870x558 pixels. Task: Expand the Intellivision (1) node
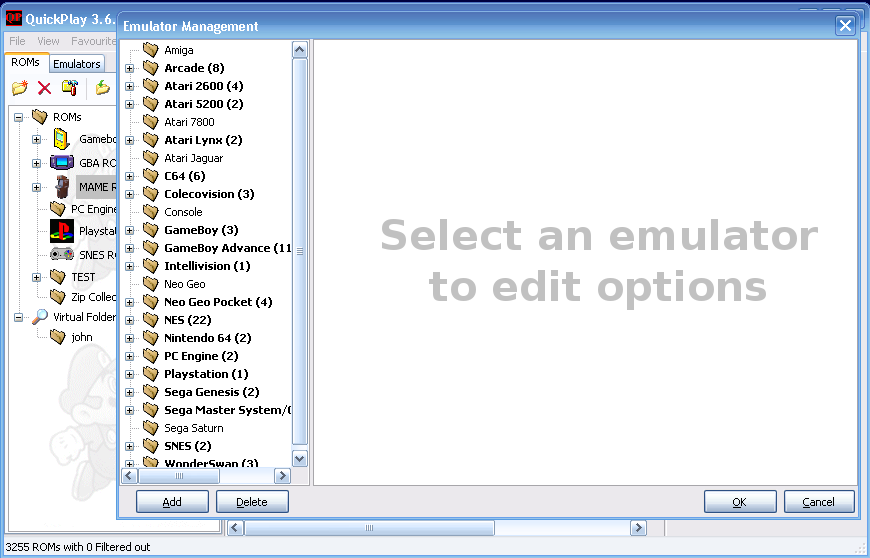(x=129, y=266)
